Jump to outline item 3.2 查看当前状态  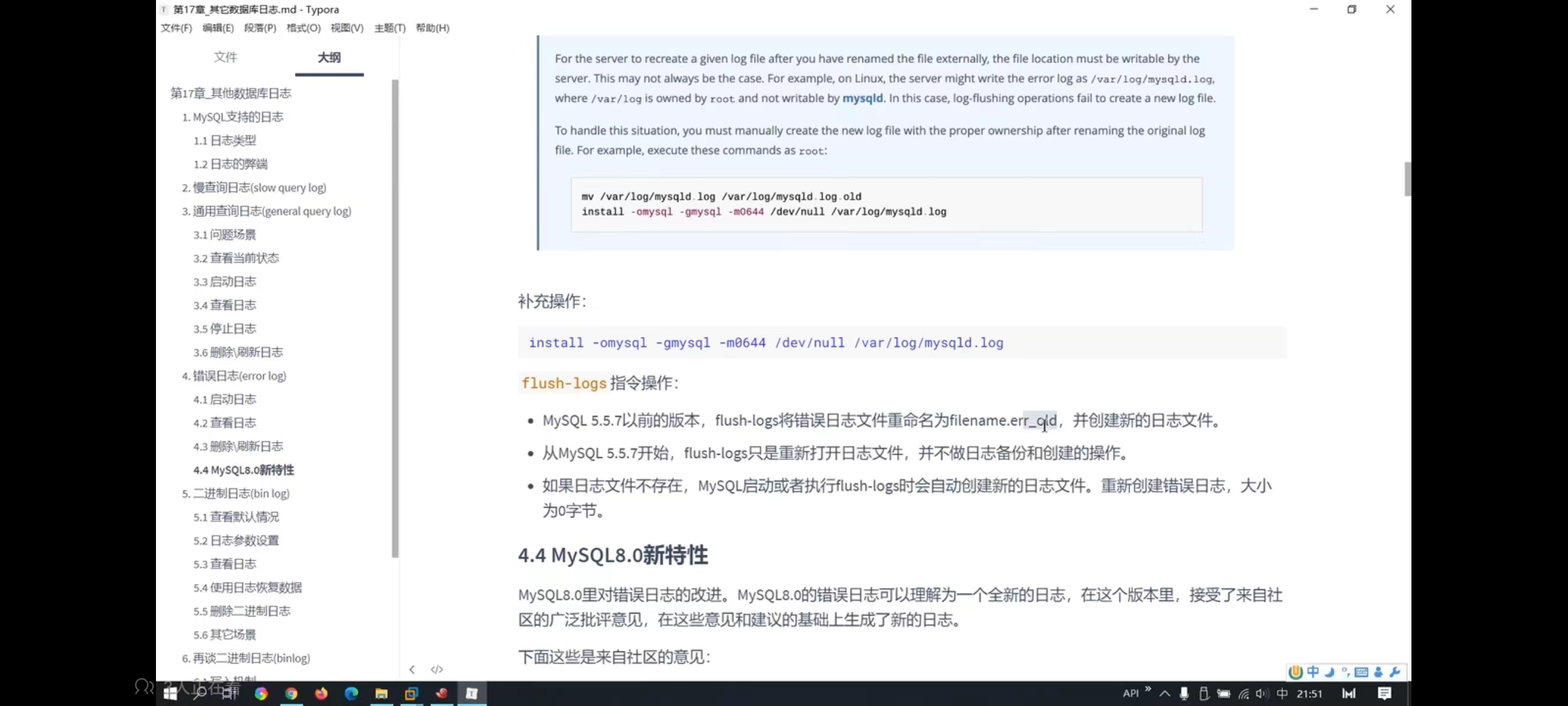click(236, 258)
